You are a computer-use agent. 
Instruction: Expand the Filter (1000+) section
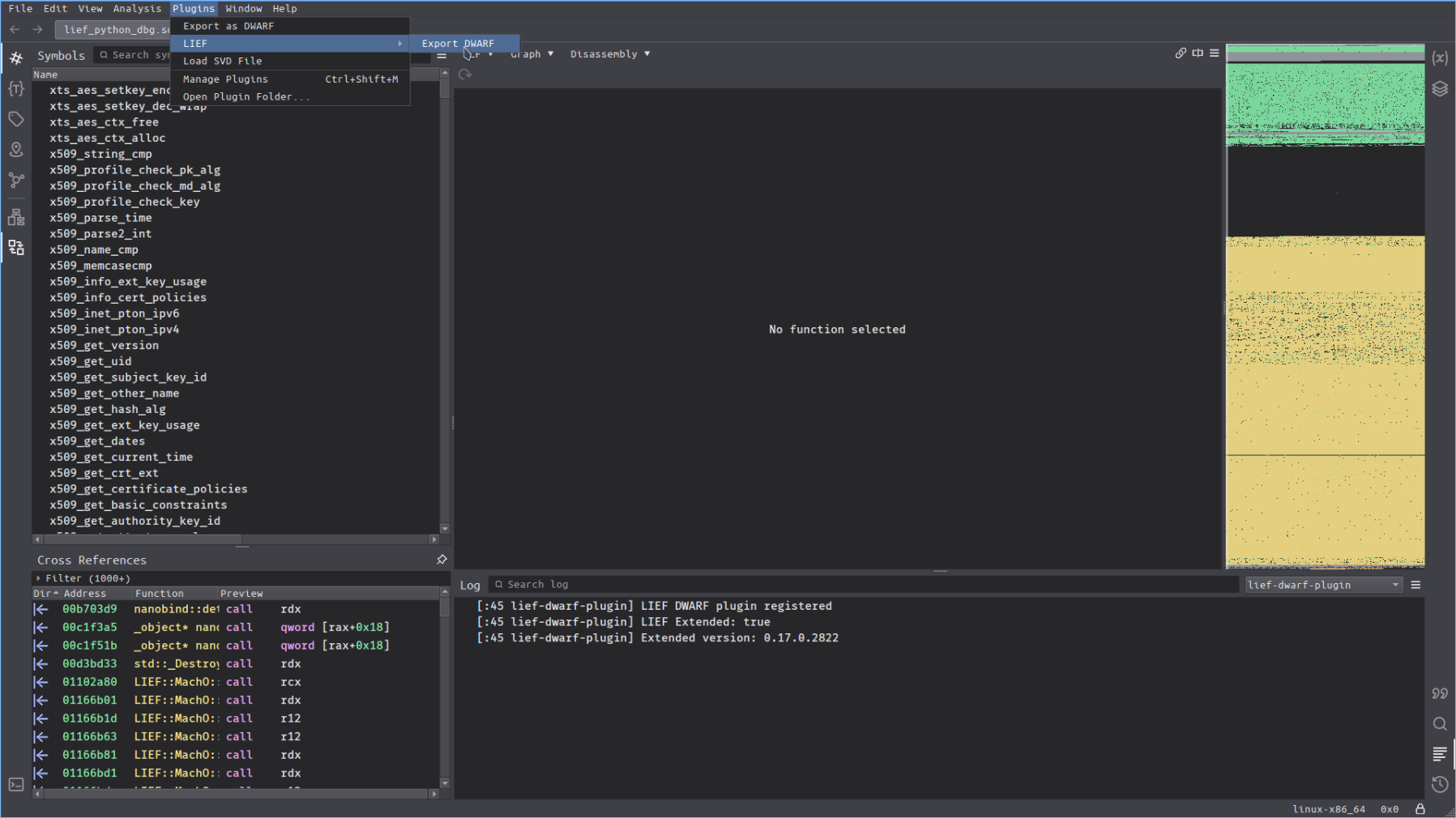pos(38,578)
